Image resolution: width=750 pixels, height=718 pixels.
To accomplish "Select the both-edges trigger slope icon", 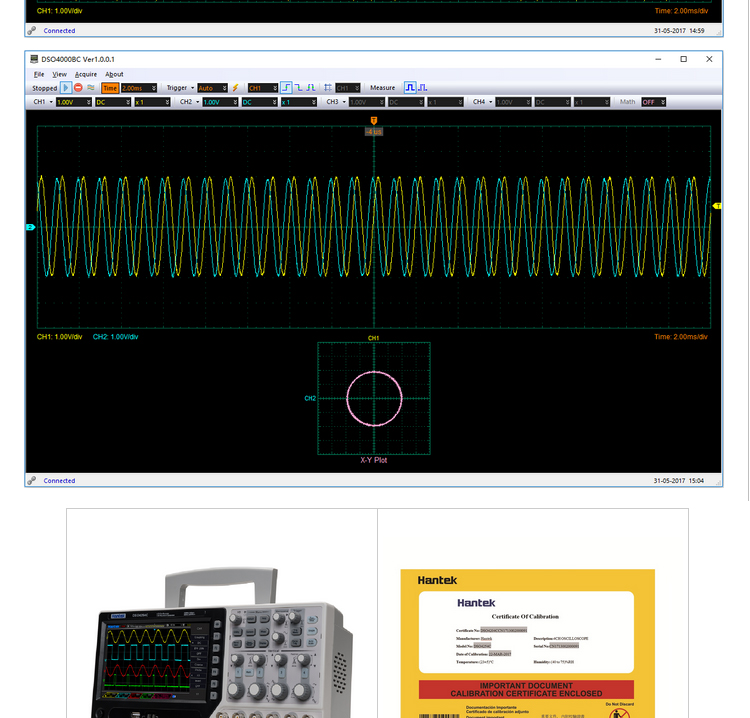I will coord(312,88).
